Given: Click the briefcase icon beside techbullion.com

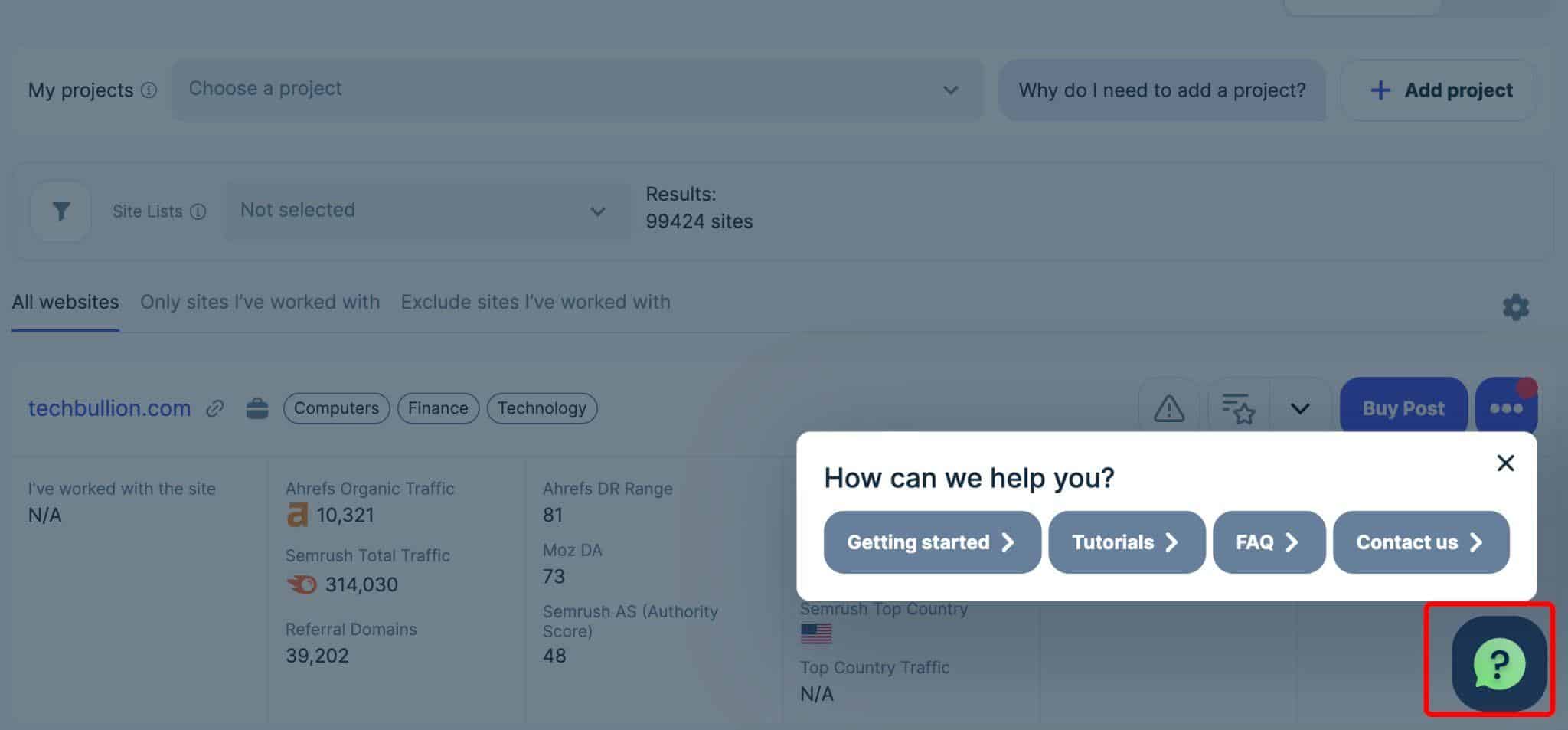Looking at the screenshot, I should [257, 408].
